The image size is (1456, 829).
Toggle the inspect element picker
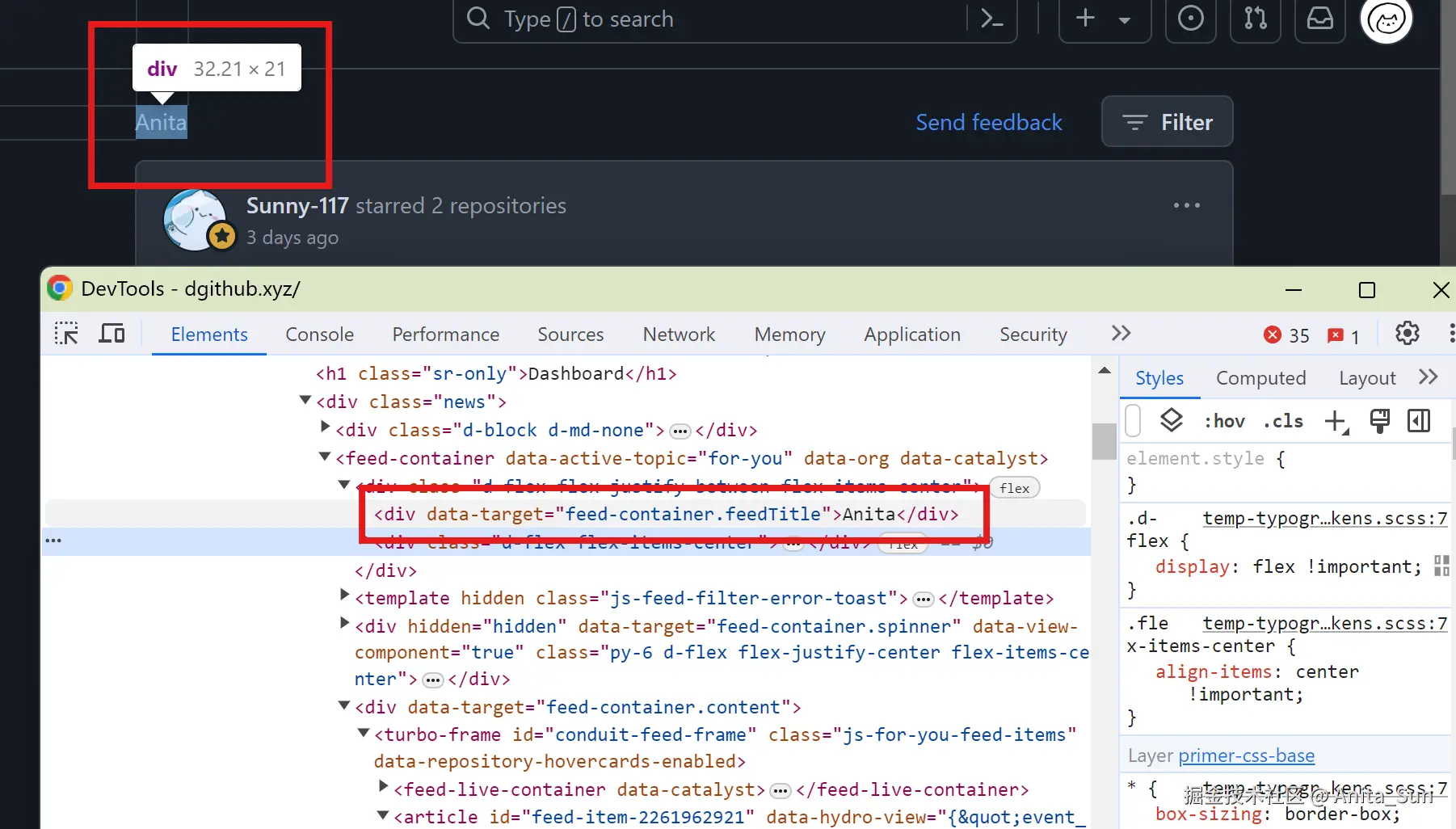pyautogui.click(x=66, y=334)
